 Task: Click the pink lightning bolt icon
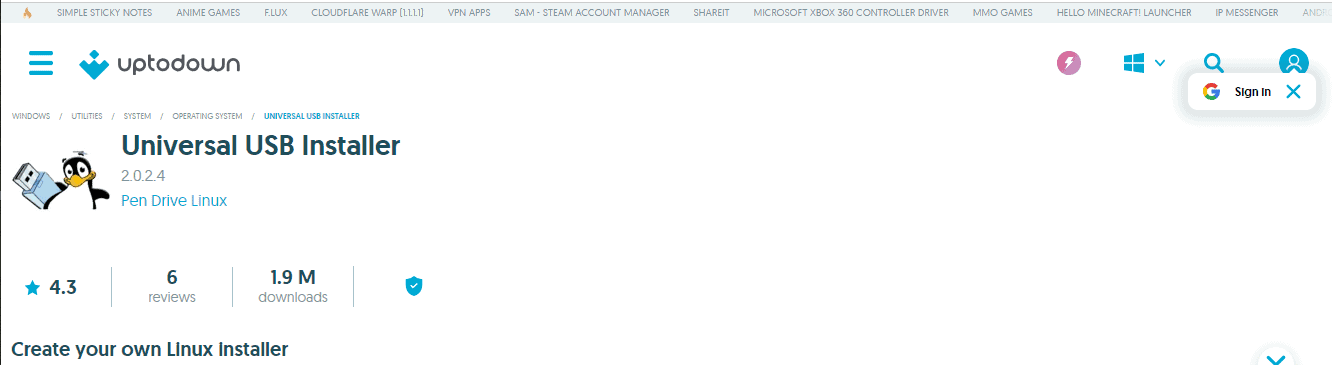(1069, 64)
